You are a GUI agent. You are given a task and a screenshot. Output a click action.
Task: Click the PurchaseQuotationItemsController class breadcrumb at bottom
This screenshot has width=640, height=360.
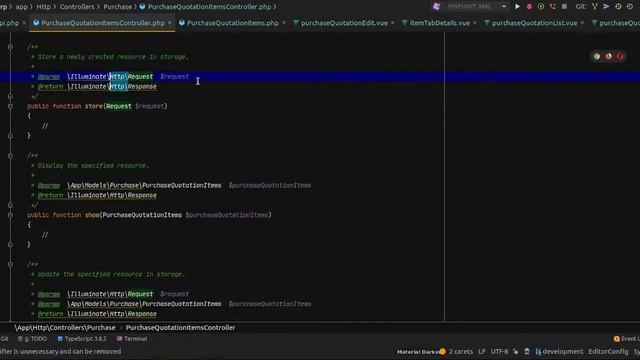click(180, 328)
